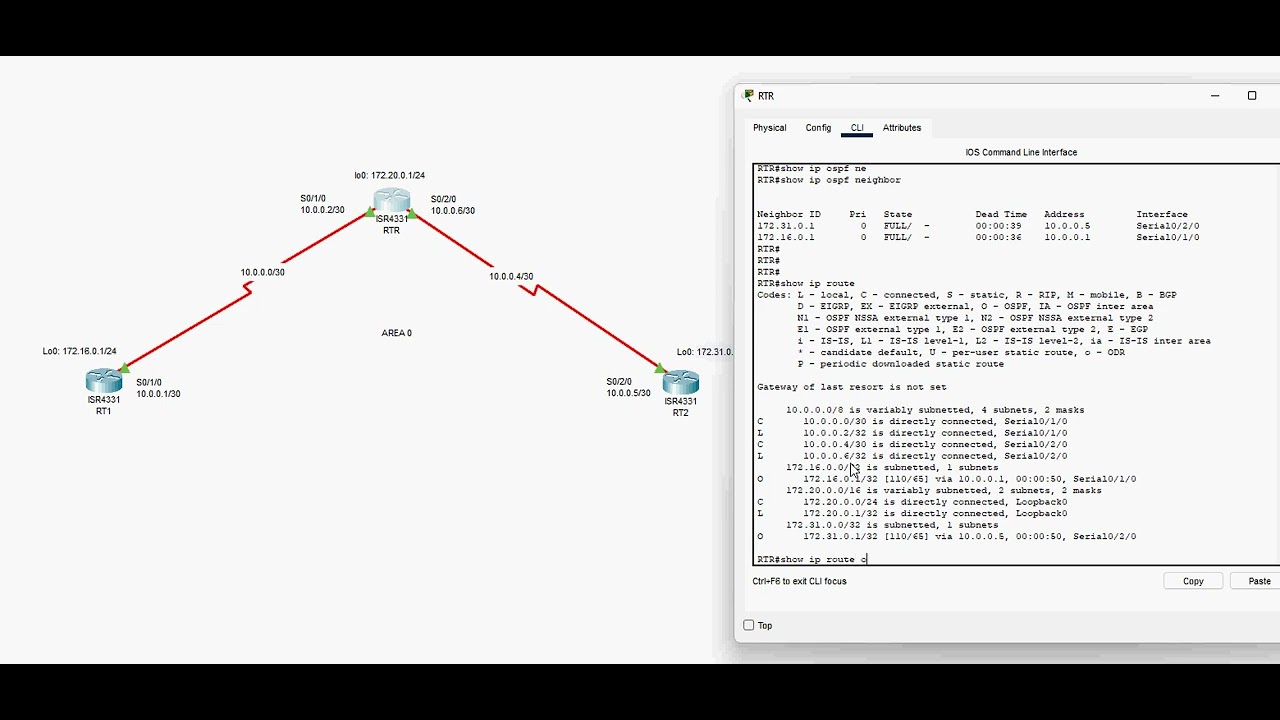Click RT1's S0/1/0 10.0.0.1/30 label

[x=159, y=388]
